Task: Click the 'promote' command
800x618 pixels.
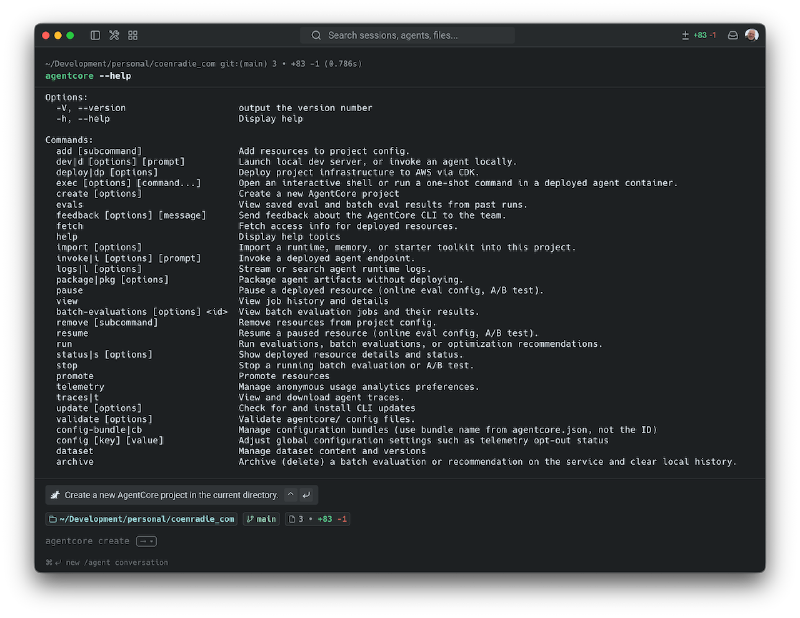Action: point(74,376)
